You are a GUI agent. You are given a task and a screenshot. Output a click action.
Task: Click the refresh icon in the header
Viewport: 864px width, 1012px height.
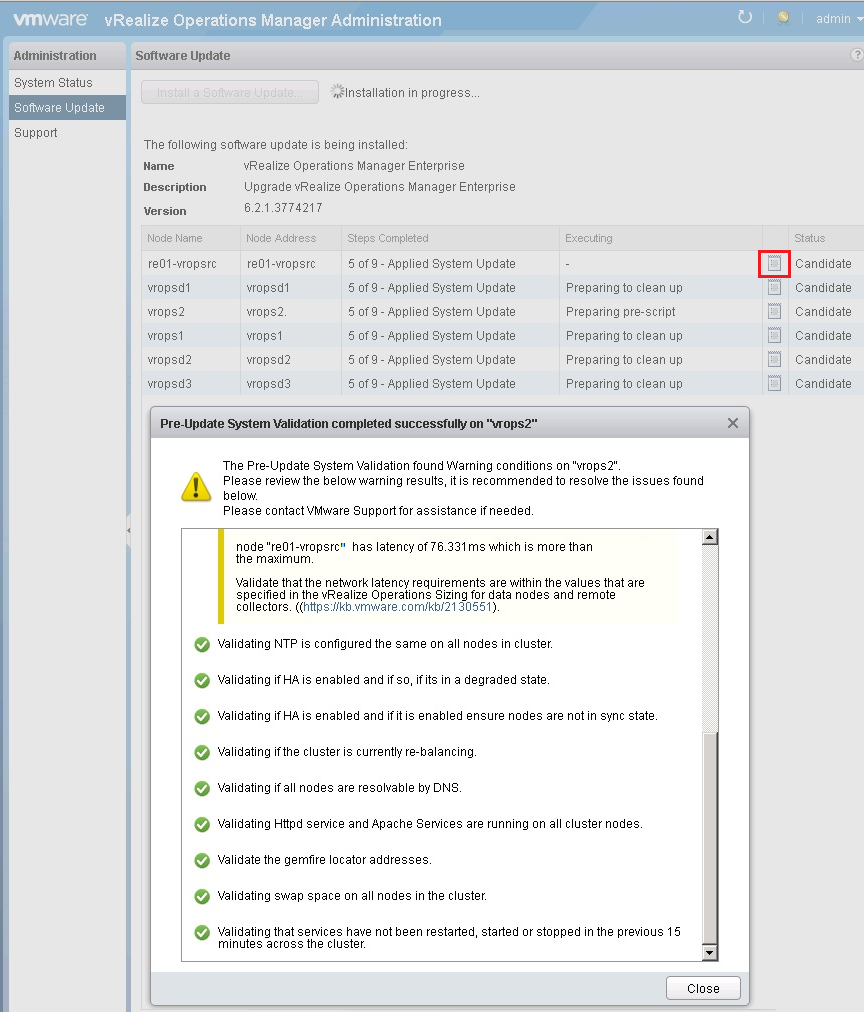744,18
